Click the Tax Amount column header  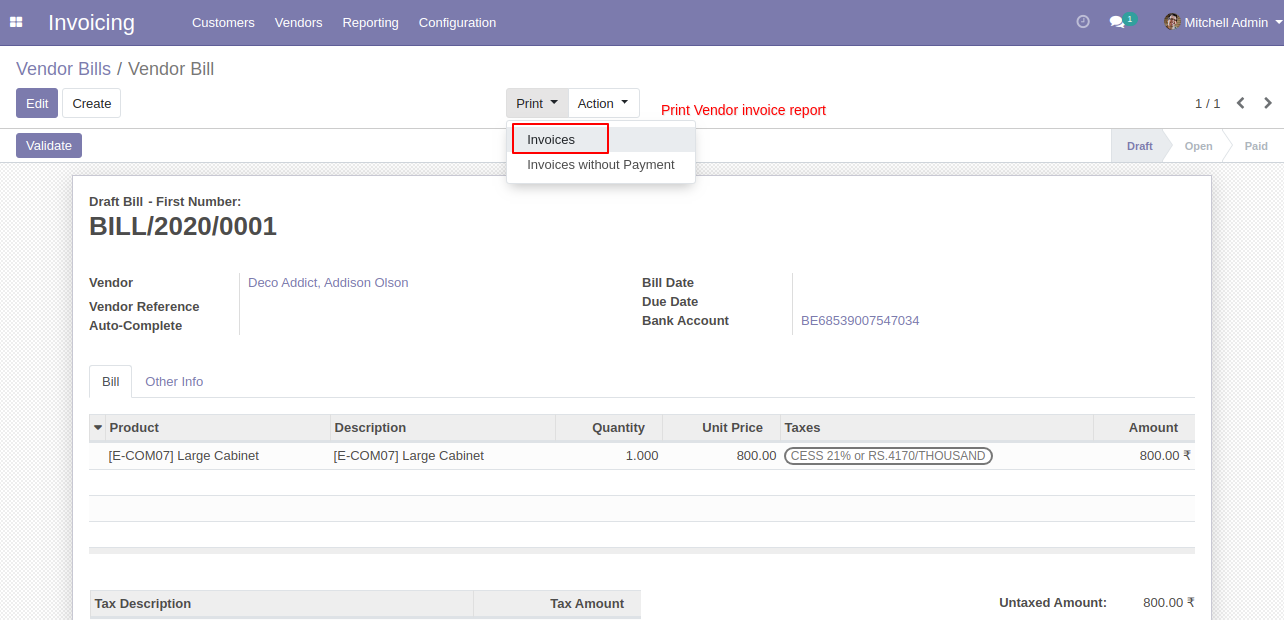(557, 604)
